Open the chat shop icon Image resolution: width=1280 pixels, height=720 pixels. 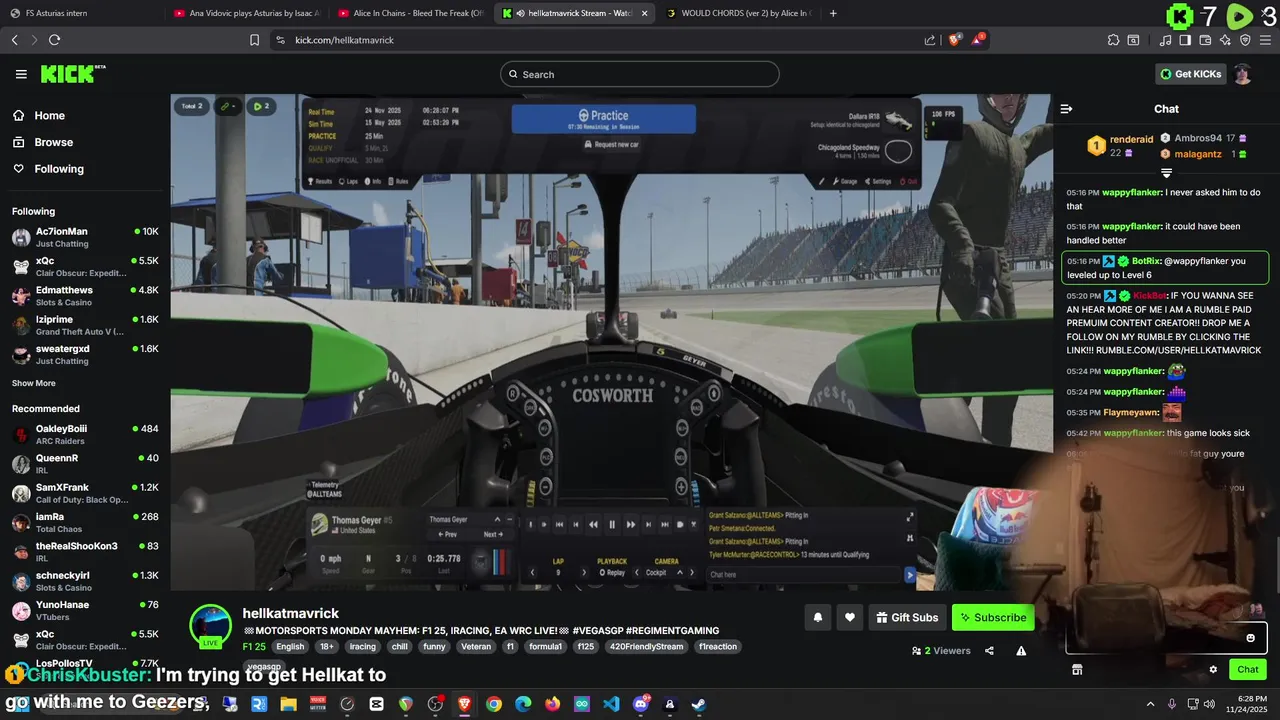1077,669
